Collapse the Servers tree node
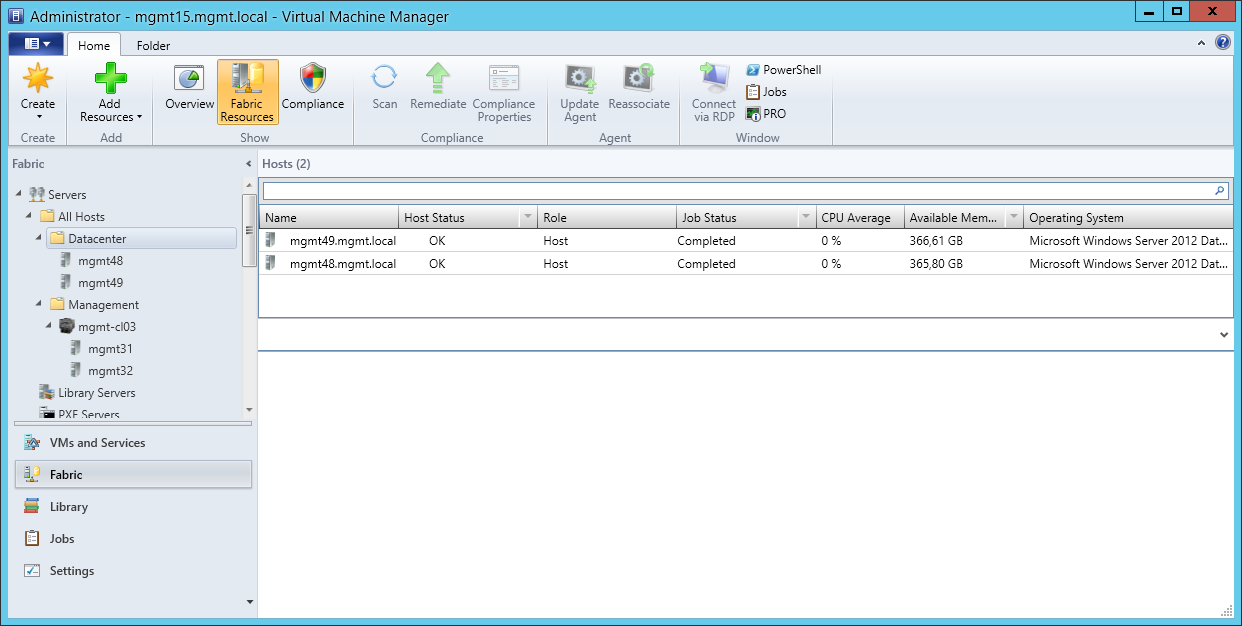The width and height of the screenshot is (1242, 626). tap(19, 195)
